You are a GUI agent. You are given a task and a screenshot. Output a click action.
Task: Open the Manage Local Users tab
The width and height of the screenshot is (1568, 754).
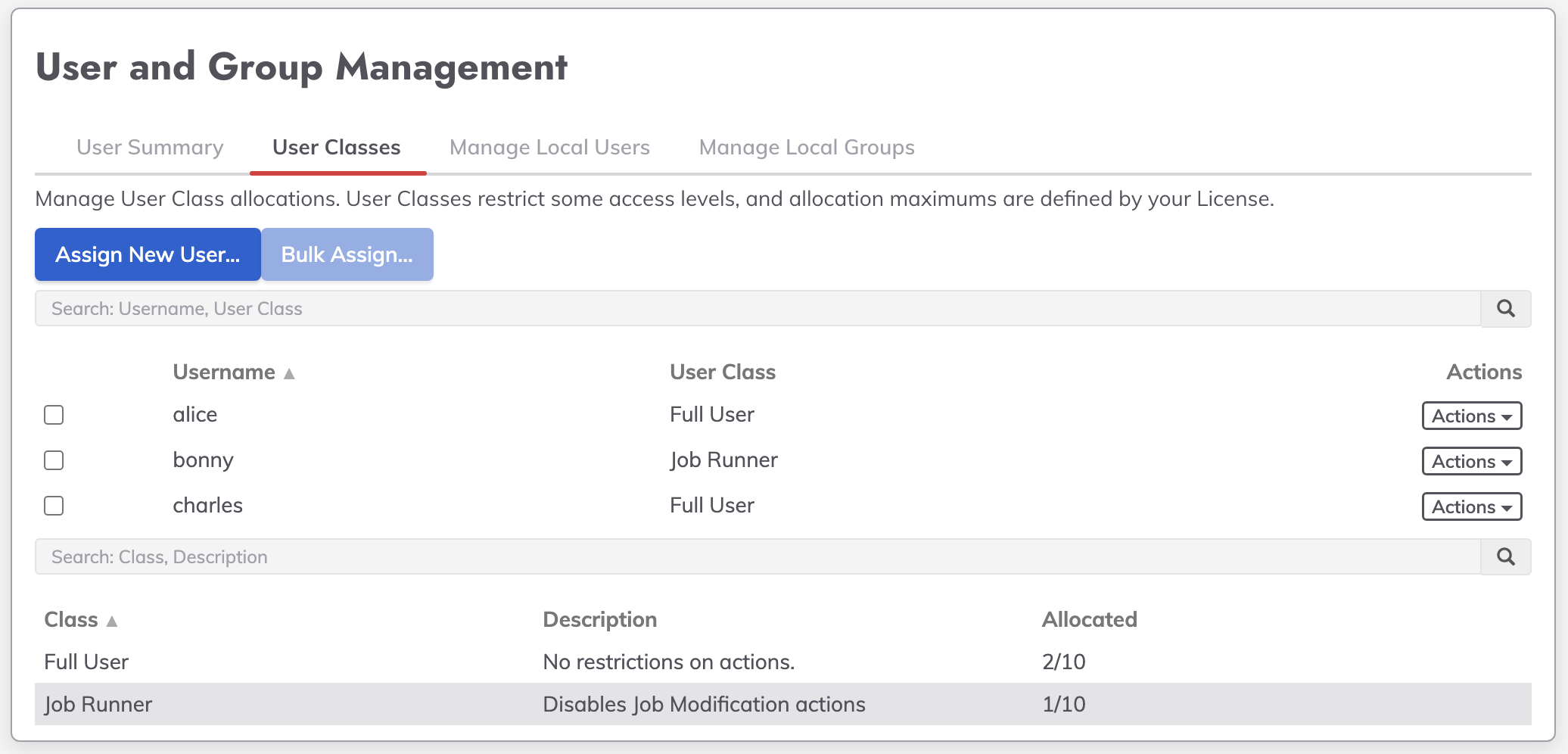(x=550, y=148)
